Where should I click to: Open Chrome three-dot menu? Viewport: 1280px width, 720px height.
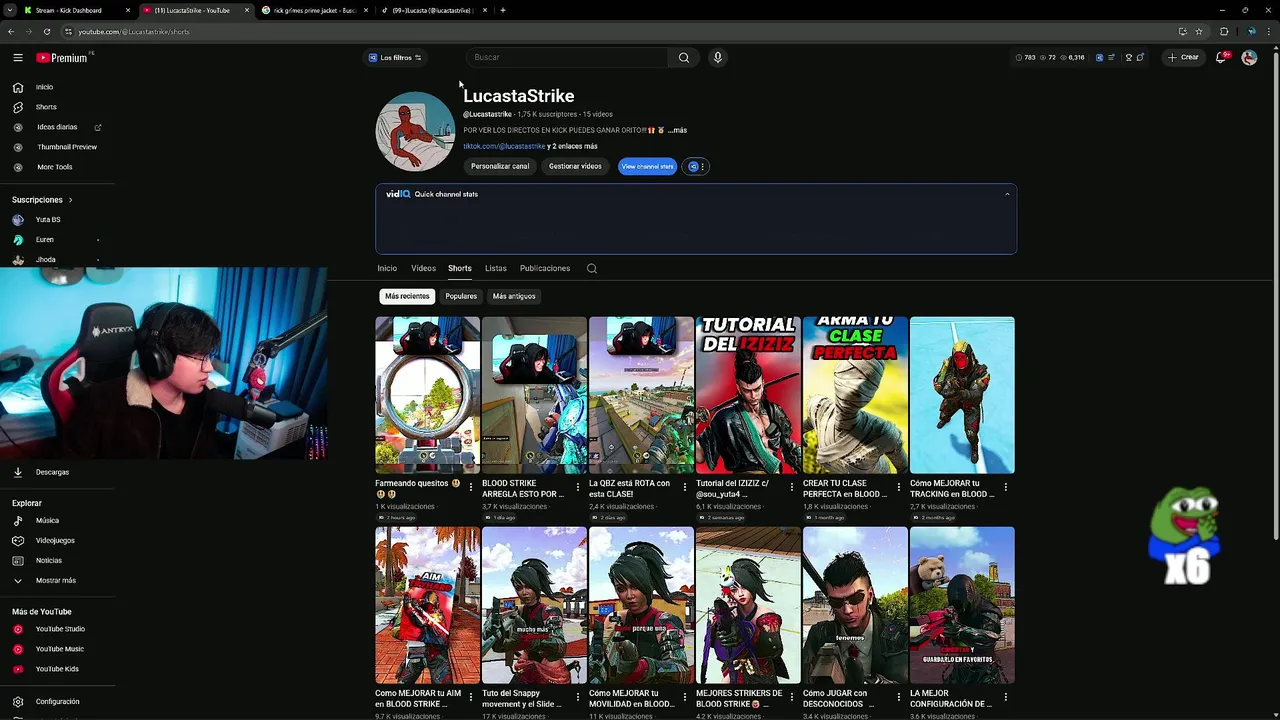tap(1270, 31)
